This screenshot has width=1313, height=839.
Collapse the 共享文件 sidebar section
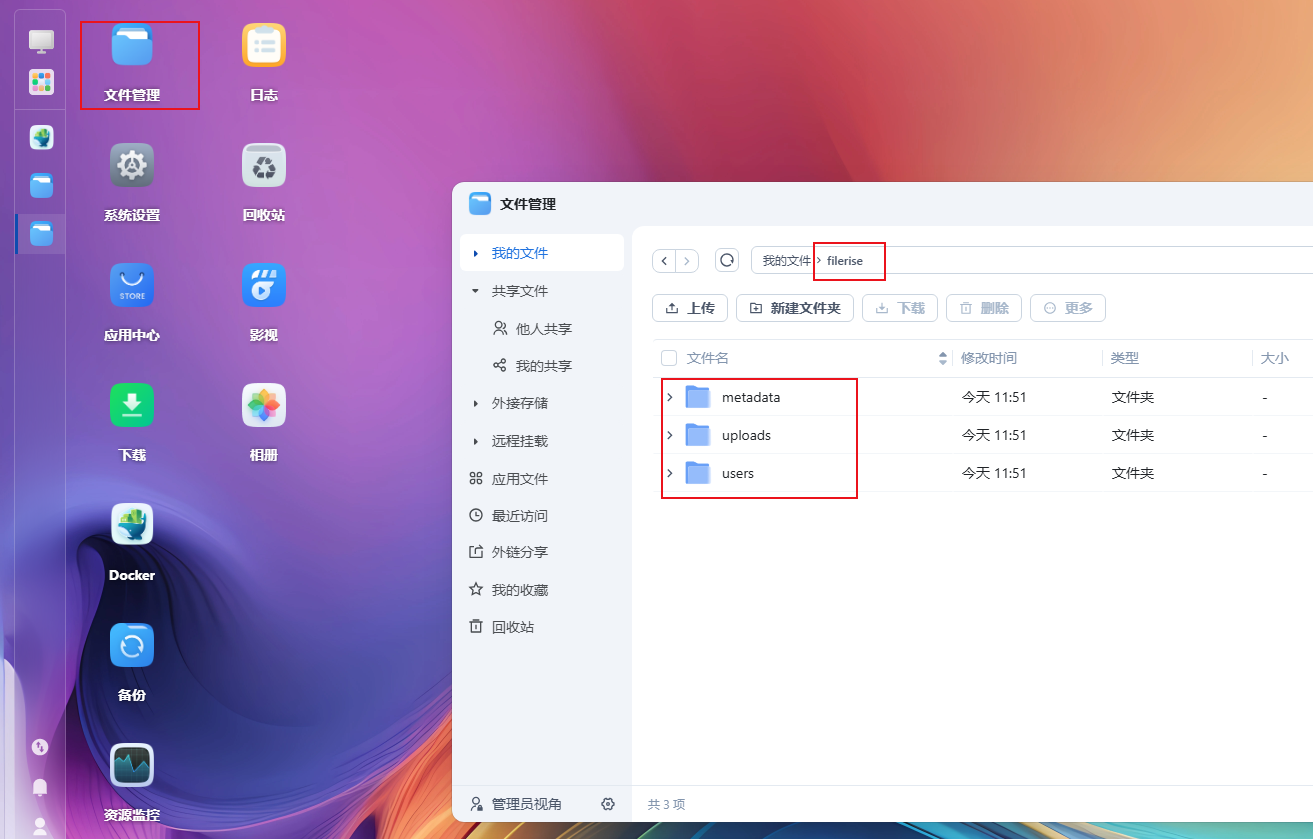(x=475, y=291)
